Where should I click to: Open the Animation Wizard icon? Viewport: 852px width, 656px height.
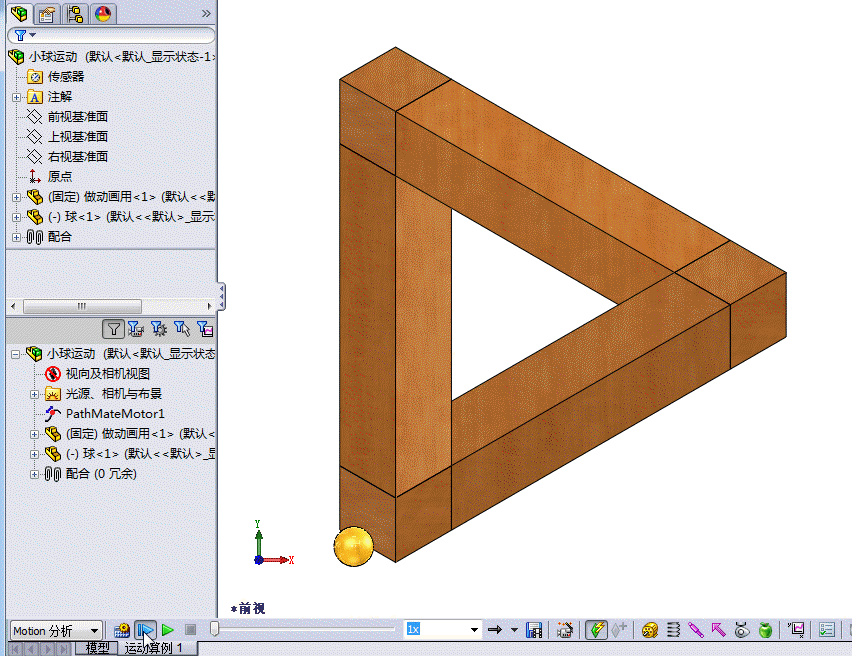tap(565, 630)
